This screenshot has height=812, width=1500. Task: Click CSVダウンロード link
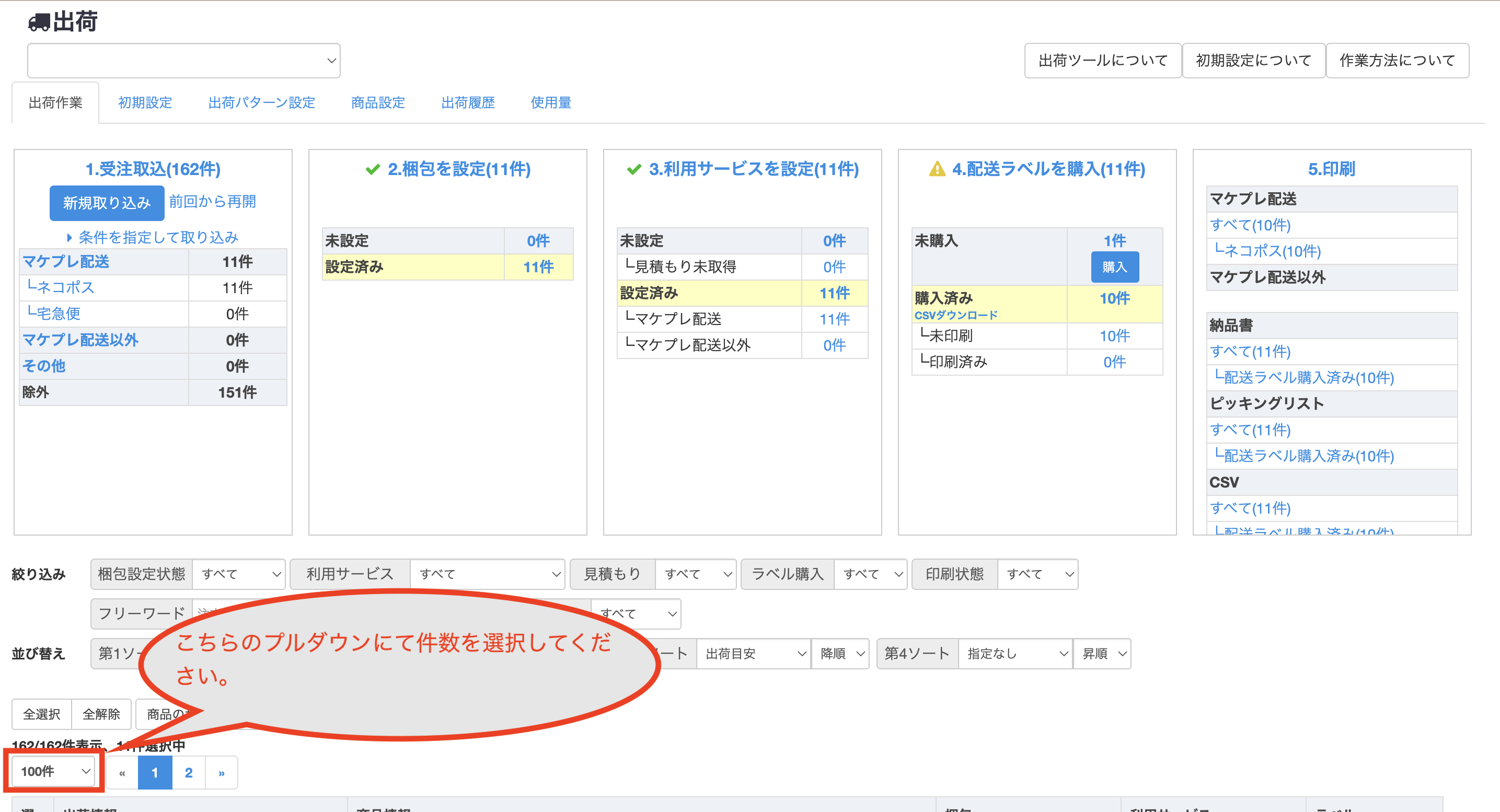click(x=955, y=316)
